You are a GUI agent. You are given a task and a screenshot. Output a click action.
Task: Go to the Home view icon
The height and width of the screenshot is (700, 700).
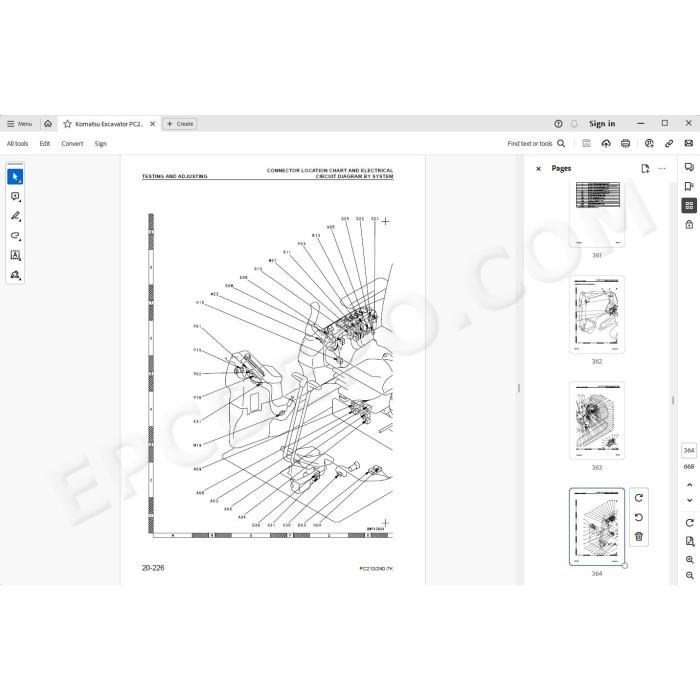pyautogui.click(x=48, y=124)
